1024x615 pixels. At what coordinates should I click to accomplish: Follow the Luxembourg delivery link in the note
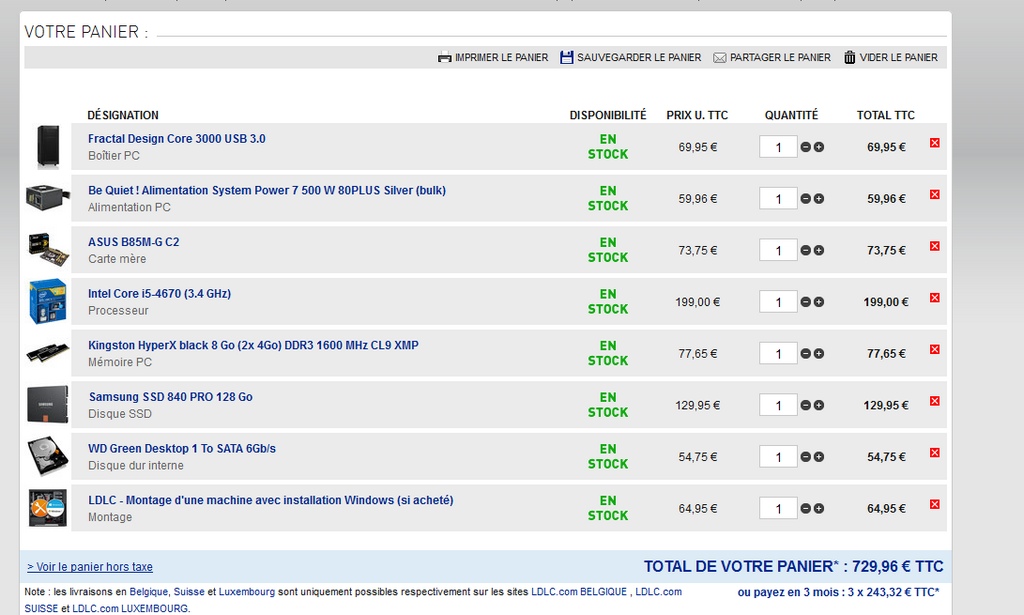point(247,591)
